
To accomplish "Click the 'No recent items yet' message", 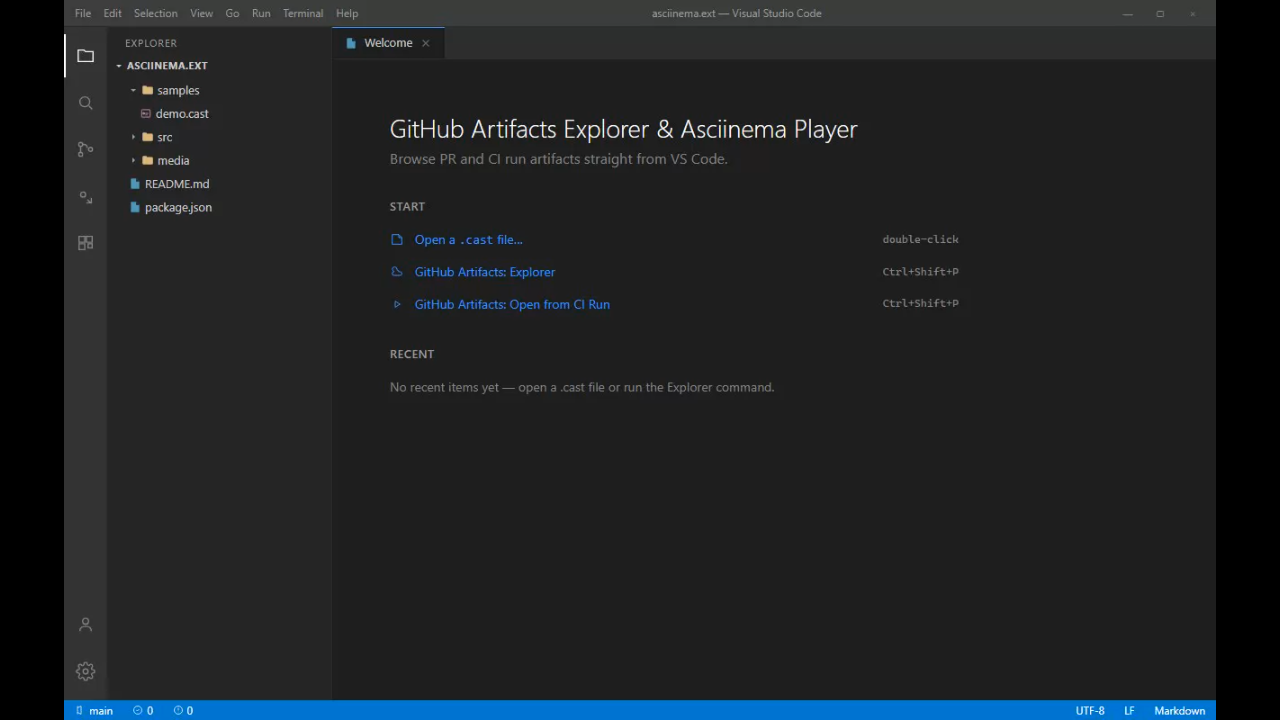I will coord(582,387).
